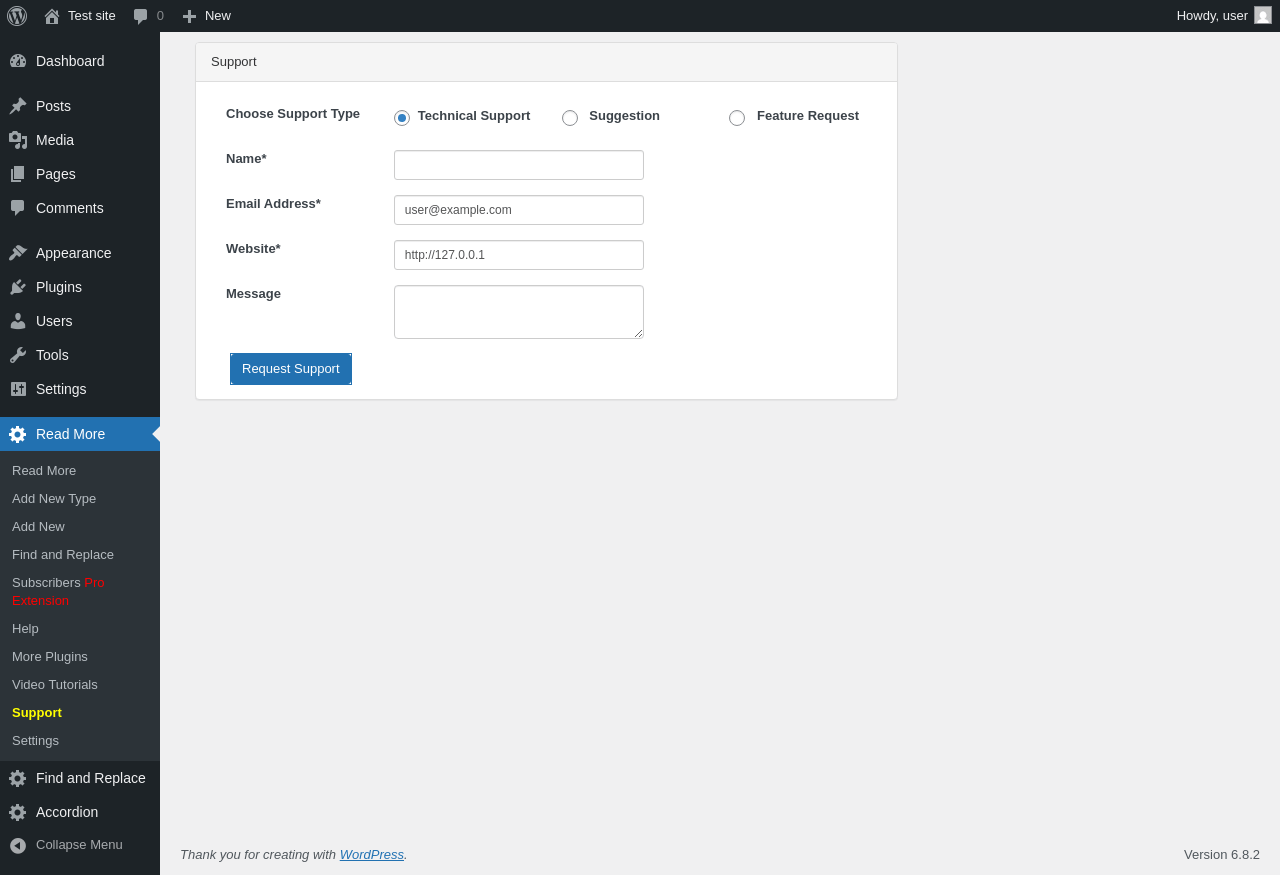
Task: Open the comments bubble icon in admin bar
Action: (141, 16)
